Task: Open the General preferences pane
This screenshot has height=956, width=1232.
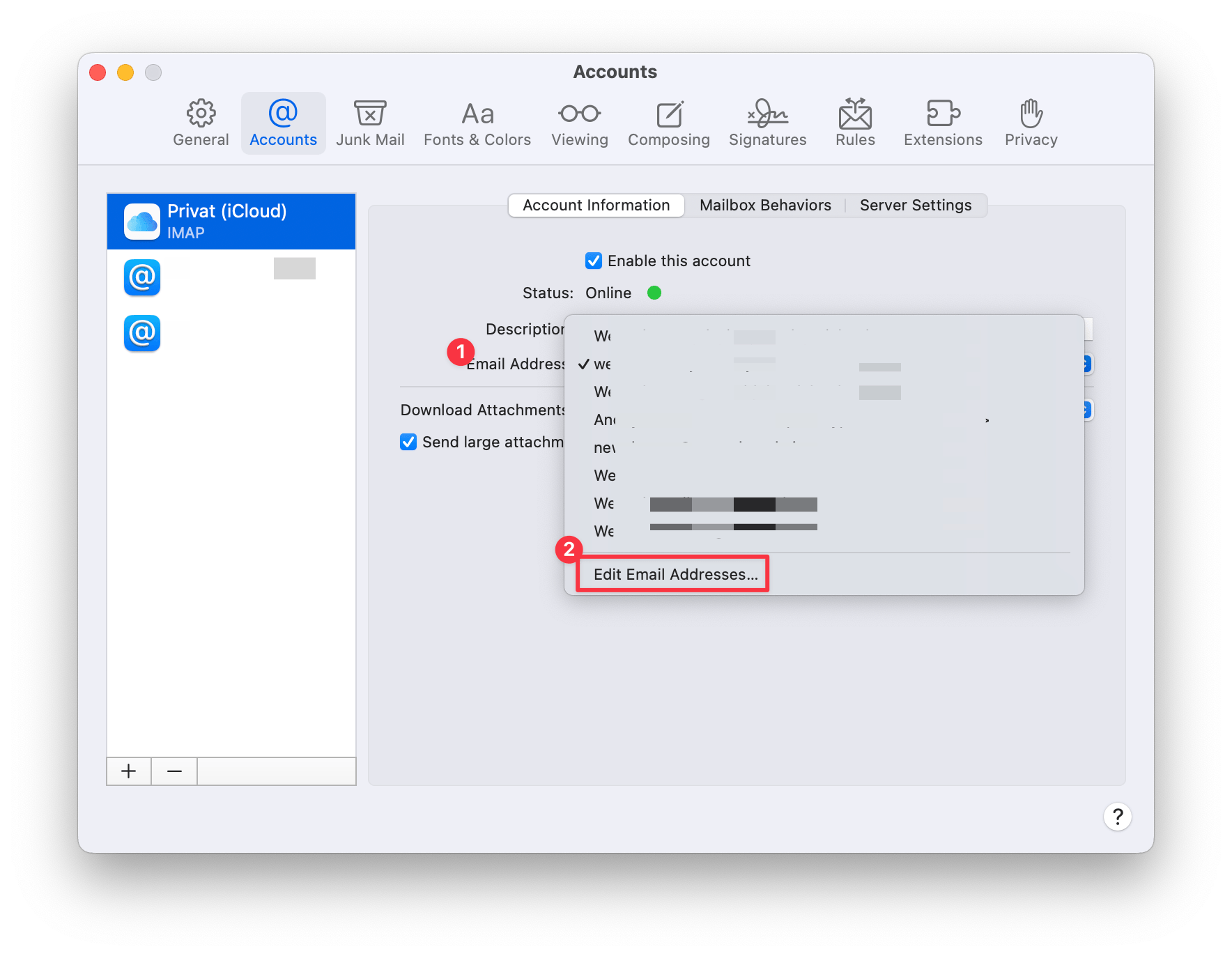Action: [x=201, y=123]
